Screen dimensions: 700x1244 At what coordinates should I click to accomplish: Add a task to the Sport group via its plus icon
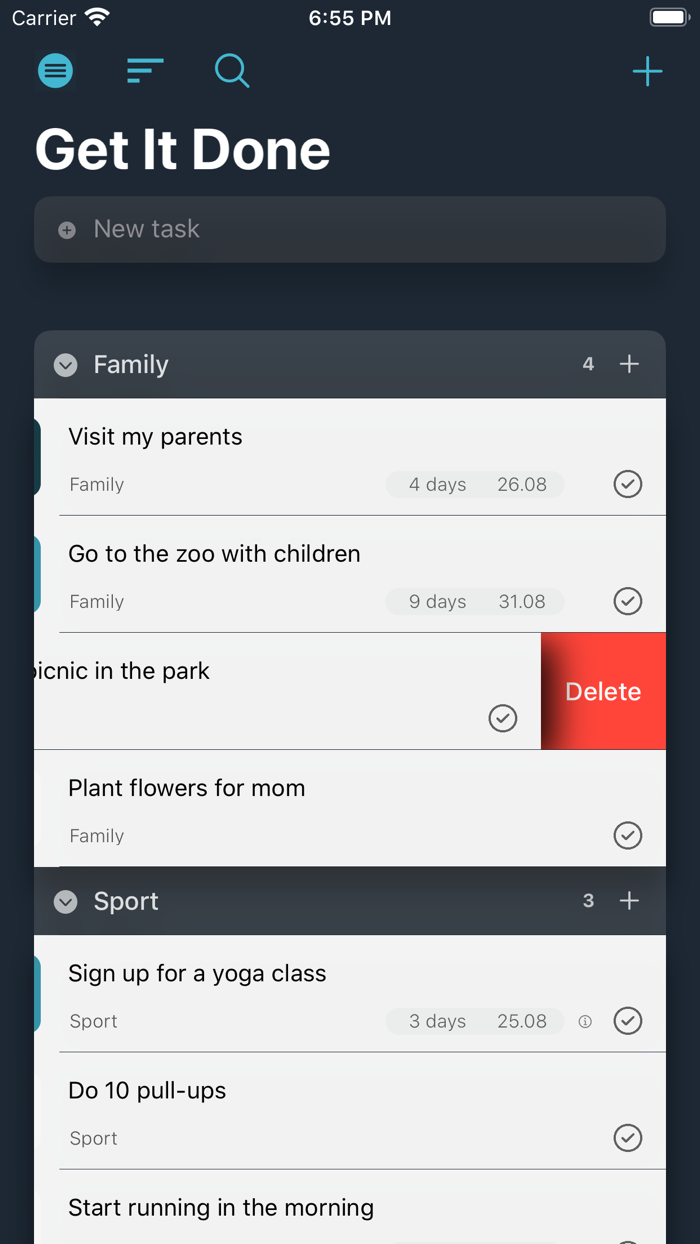[629, 901]
